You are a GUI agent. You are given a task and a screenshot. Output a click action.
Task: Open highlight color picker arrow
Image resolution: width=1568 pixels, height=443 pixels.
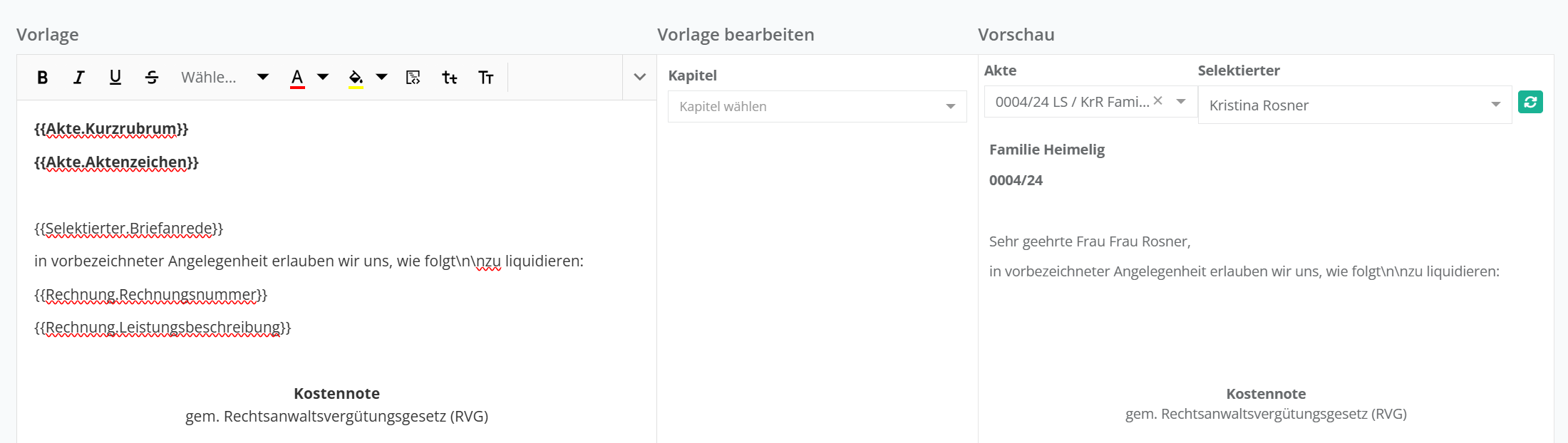(x=382, y=77)
